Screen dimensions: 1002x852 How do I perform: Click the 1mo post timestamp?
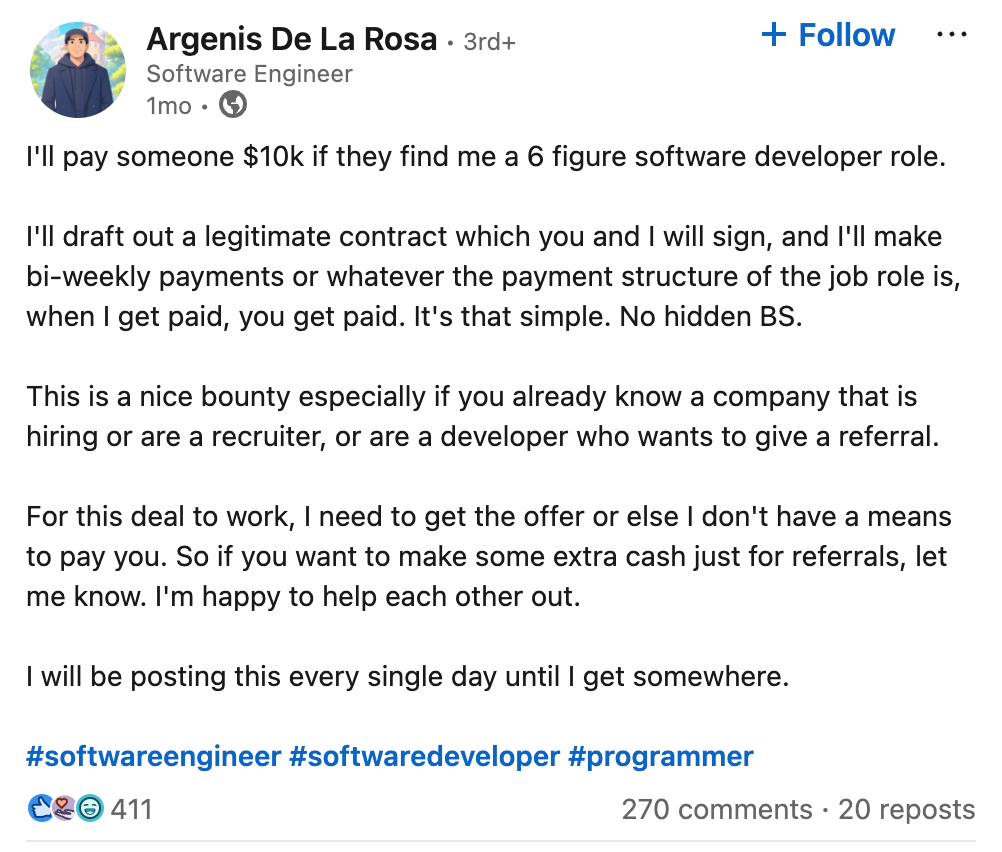pyautogui.click(x=169, y=106)
